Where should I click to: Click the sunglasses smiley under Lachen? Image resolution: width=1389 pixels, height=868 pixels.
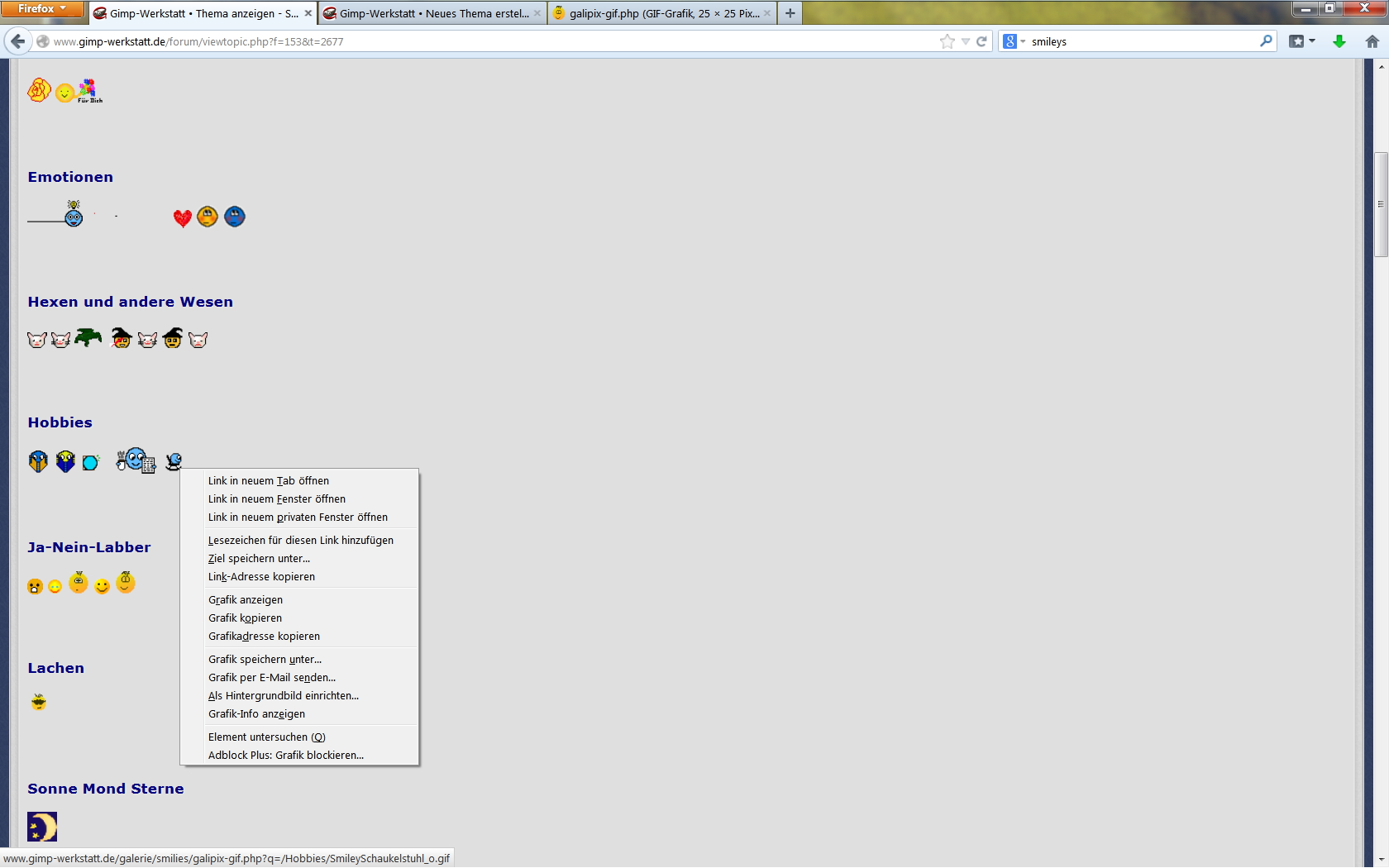(x=39, y=702)
